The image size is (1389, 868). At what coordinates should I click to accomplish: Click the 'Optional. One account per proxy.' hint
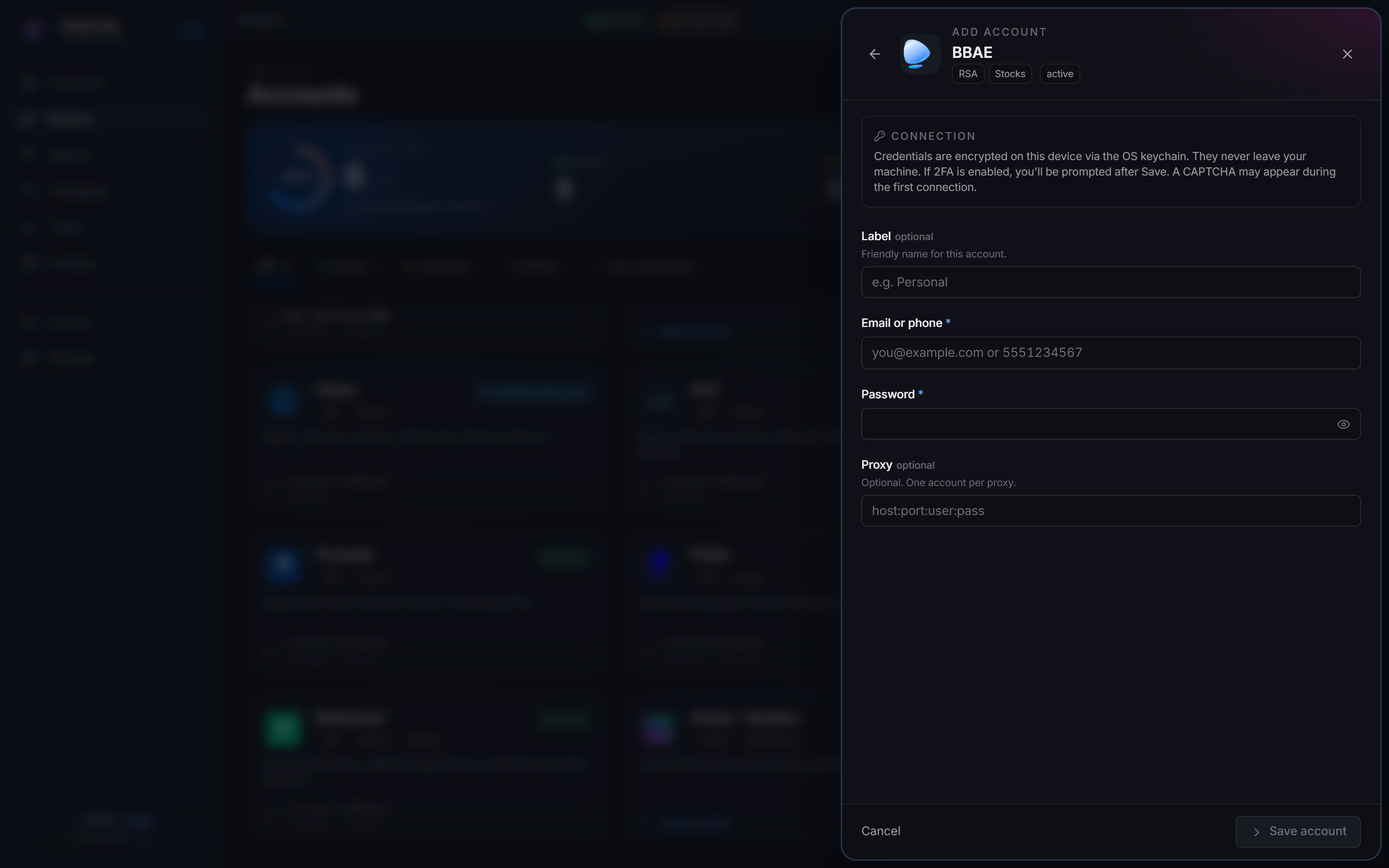coord(939,483)
